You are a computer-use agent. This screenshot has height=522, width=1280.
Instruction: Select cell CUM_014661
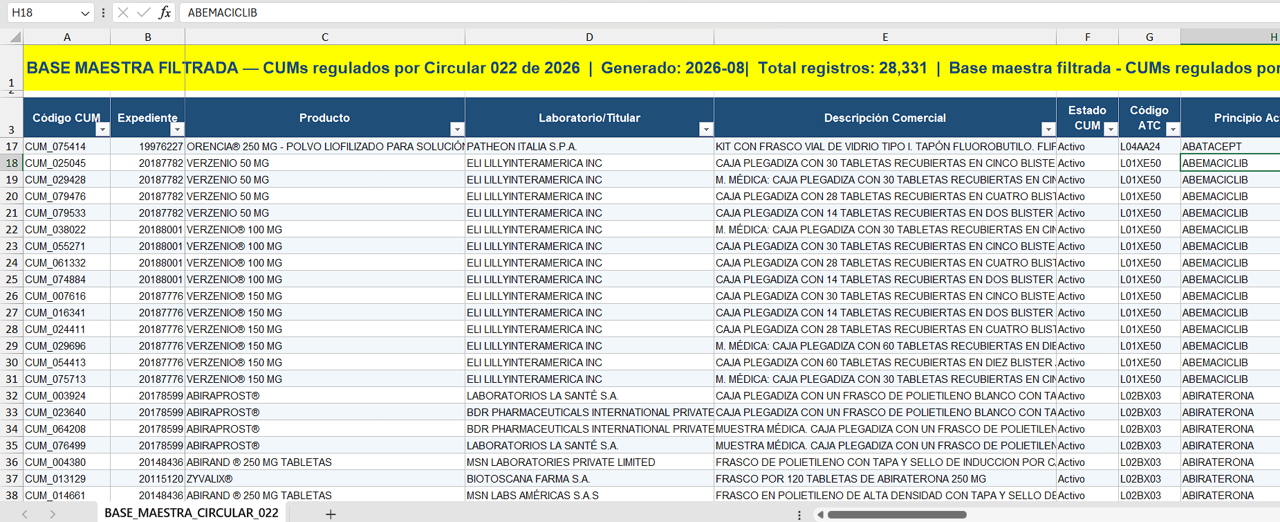(67, 495)
